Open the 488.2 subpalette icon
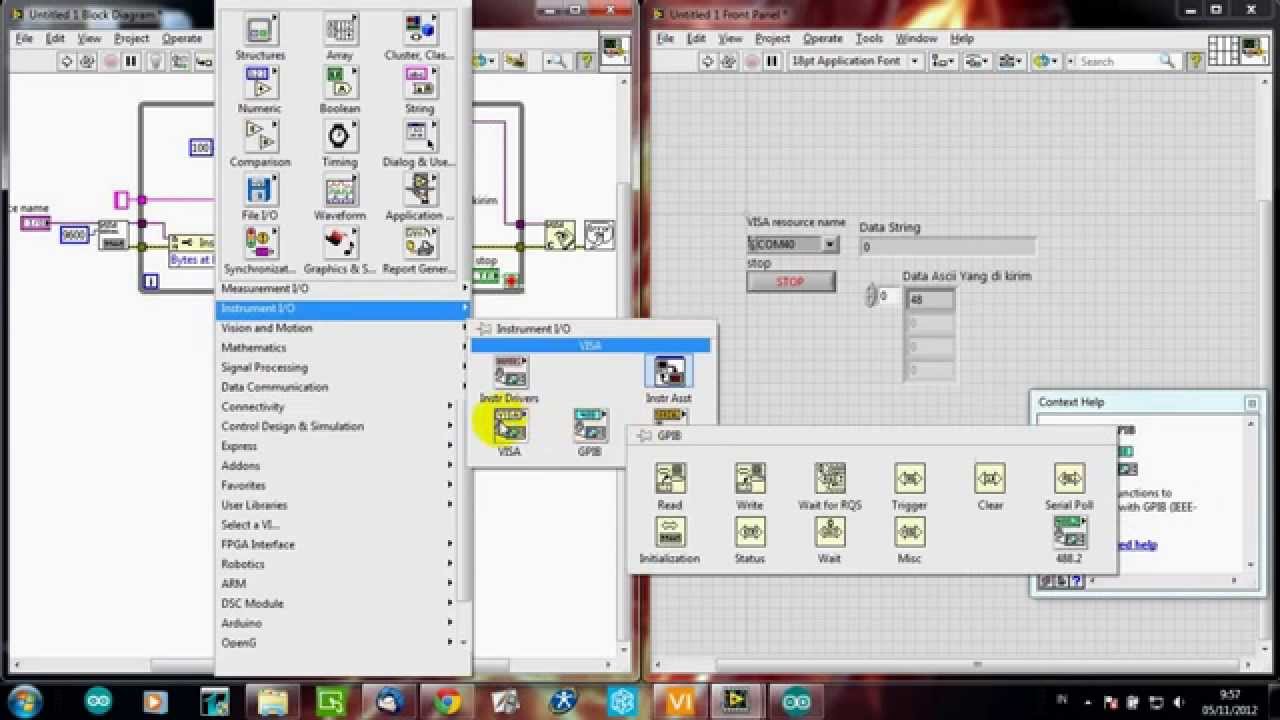1280x720 pixels. [1070, 531]
